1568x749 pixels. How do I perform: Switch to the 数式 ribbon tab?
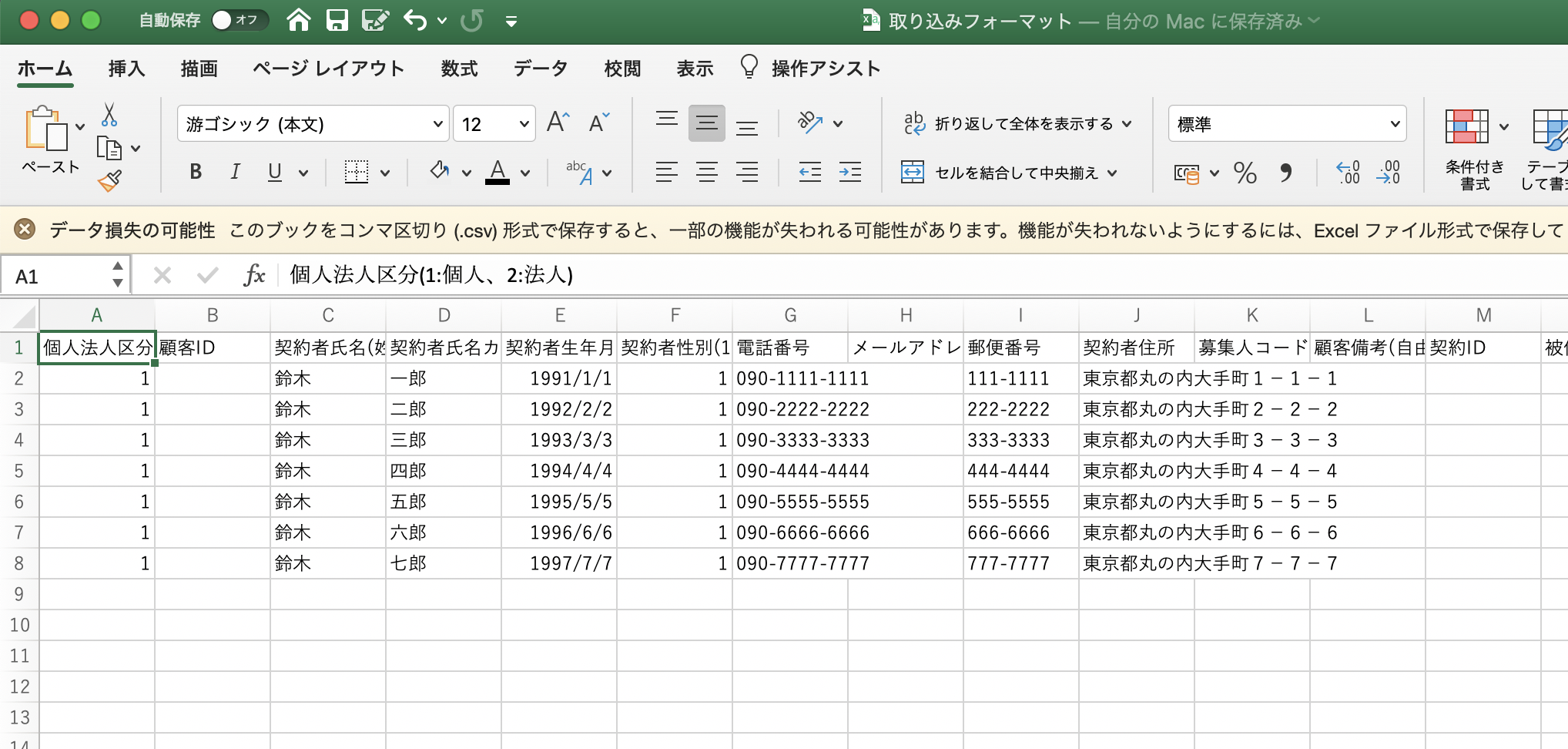[459, 68]
